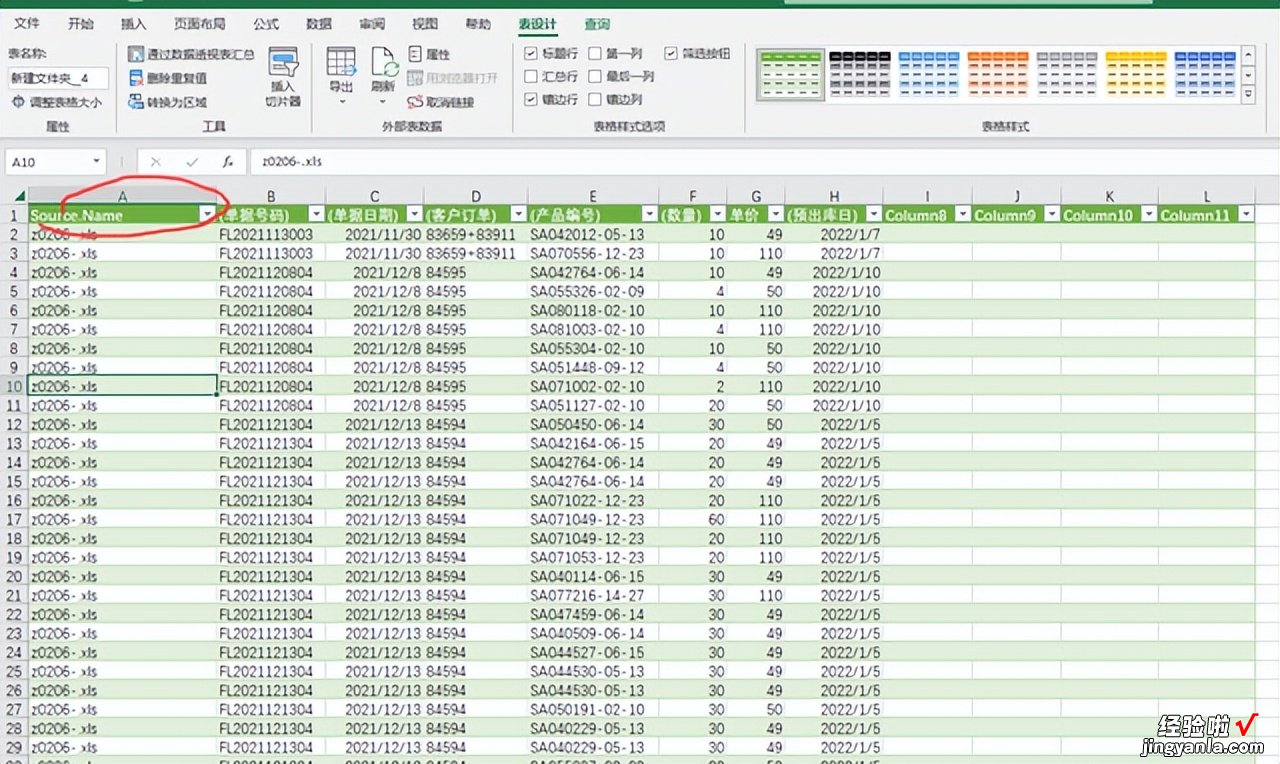The height and width of the screenshot is (764, 1280).
Task: Select the green table style swatch
Action: (x=791, y=74)
